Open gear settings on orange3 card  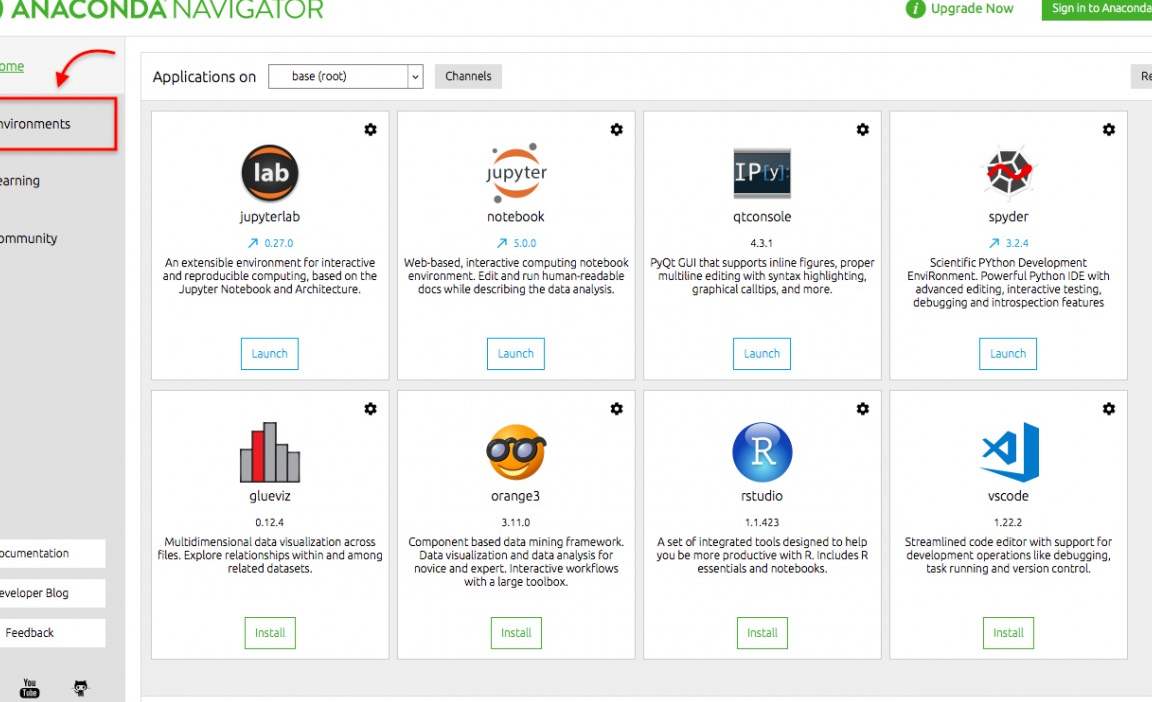pyautogui.click(x=616, y=408)
